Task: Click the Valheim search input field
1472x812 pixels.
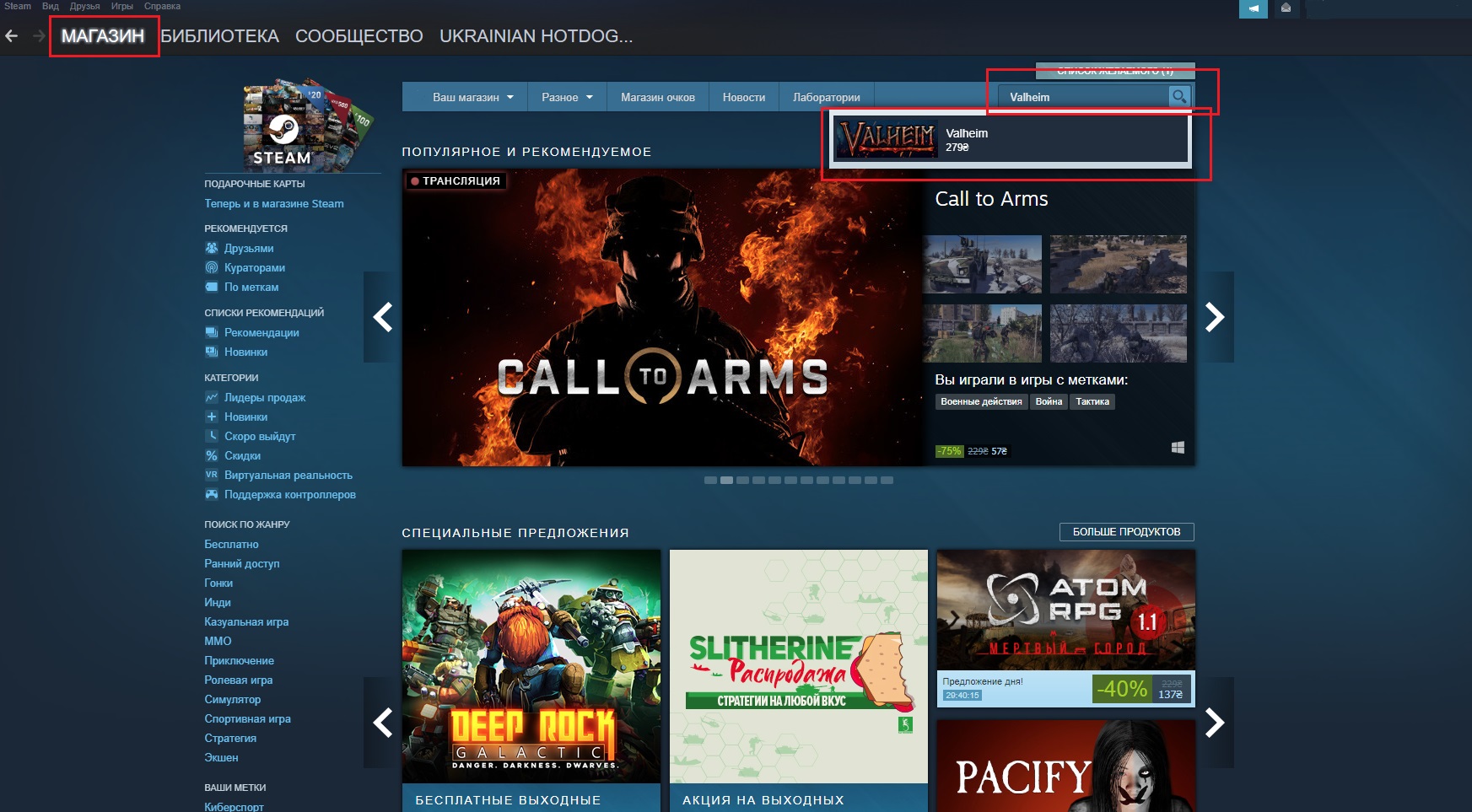Action: coord(1084,97)
